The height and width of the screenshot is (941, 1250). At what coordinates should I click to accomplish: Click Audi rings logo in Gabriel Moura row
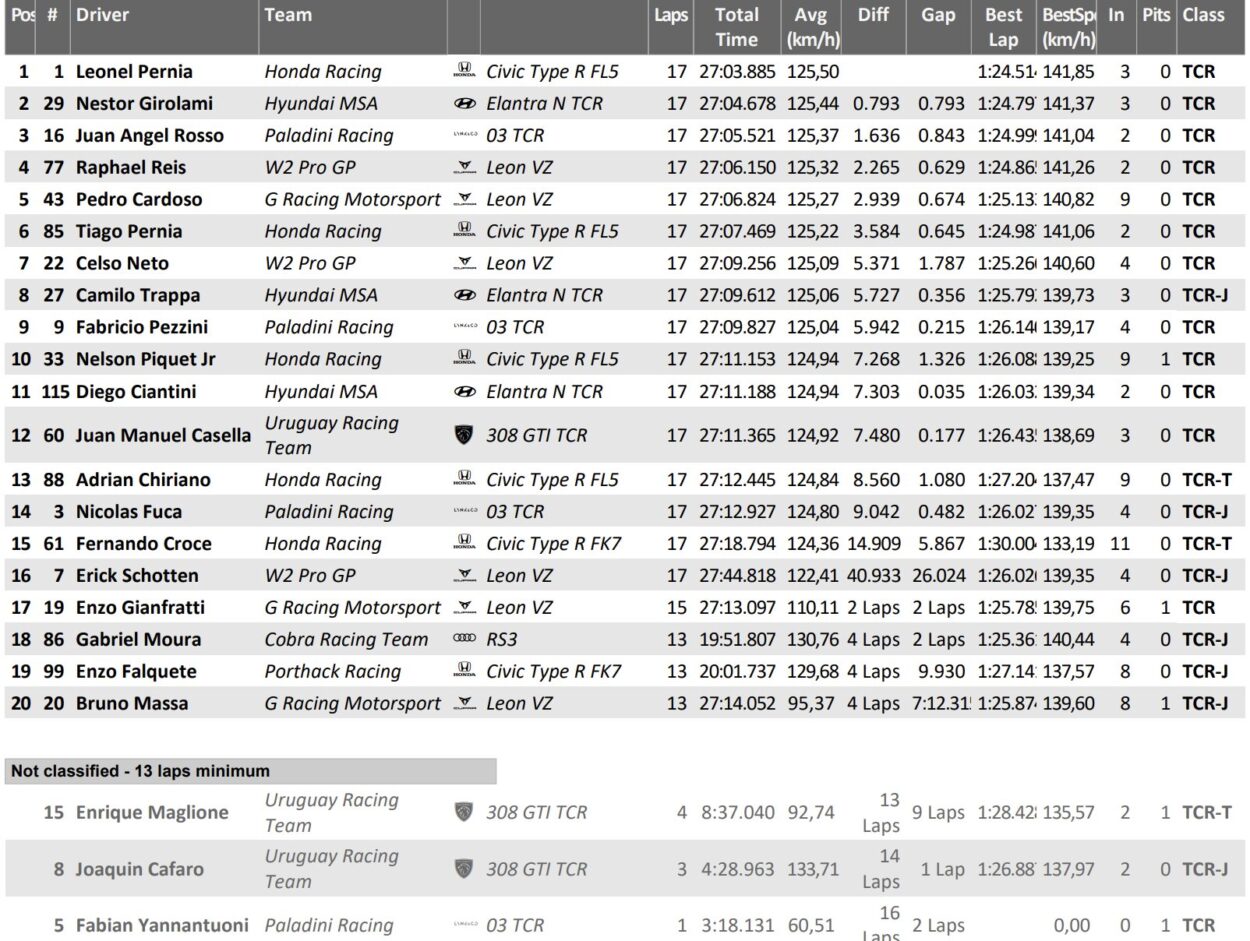click(464, 639)
